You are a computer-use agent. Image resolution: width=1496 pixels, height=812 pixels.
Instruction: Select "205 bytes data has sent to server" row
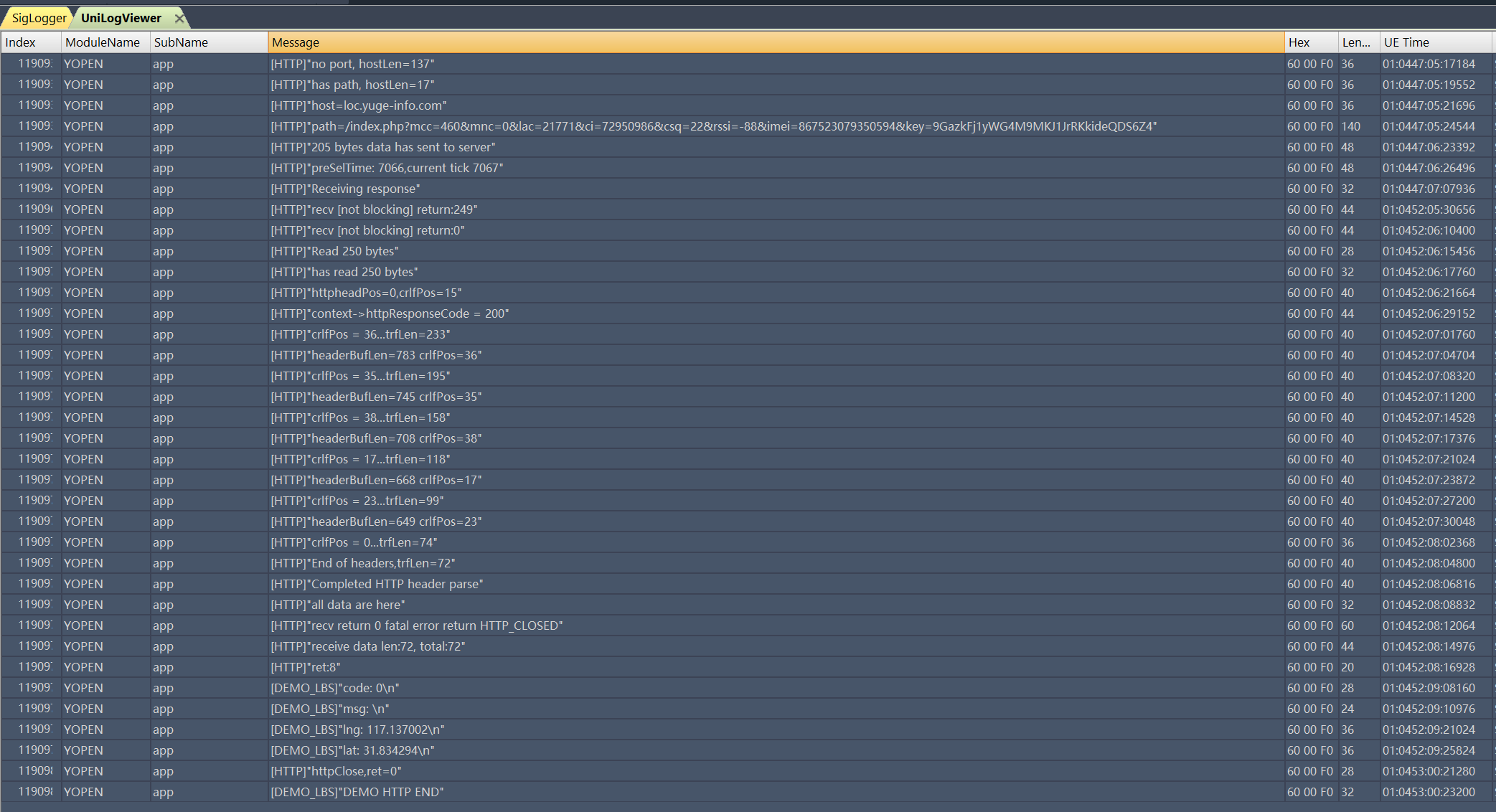(x=746, y=147)
